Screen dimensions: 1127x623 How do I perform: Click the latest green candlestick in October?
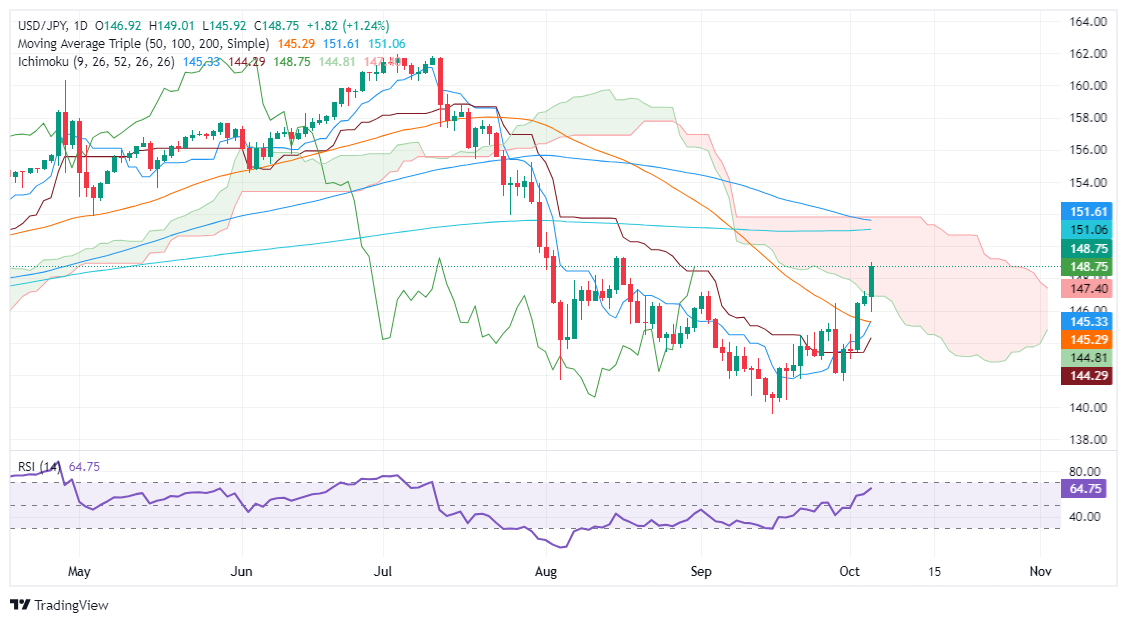(x=872, y=282)
